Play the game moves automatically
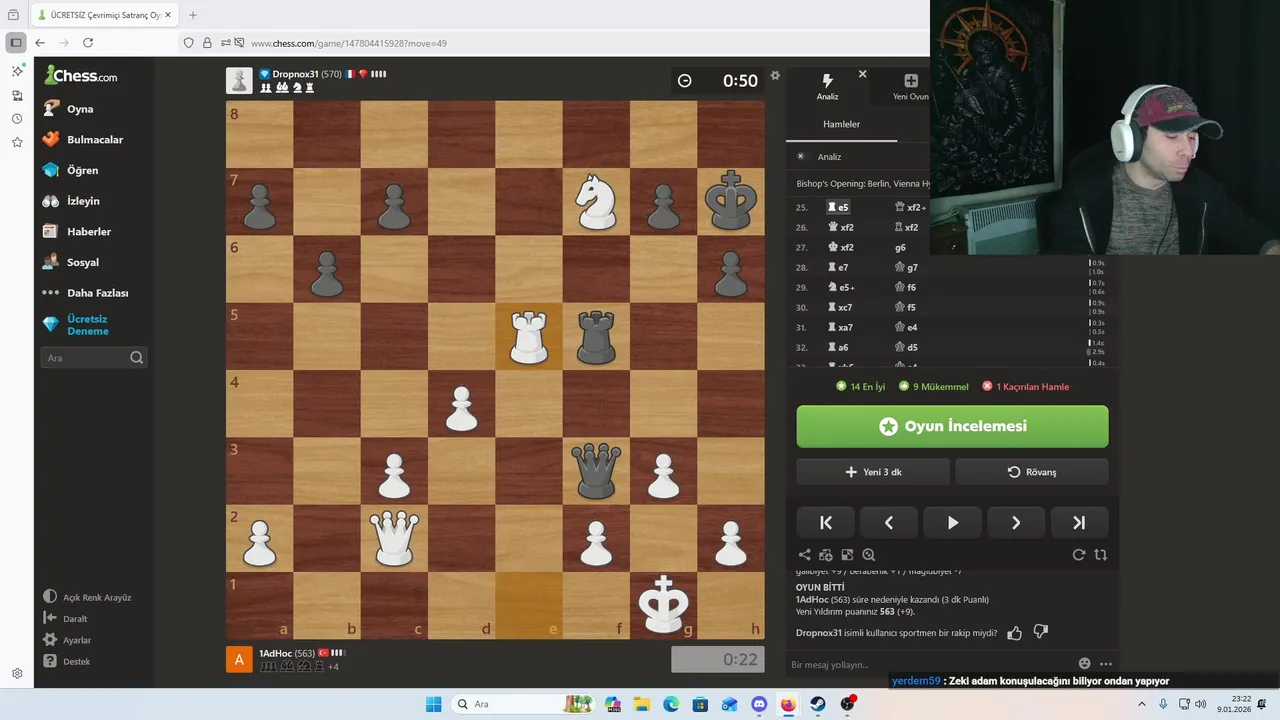 click(952, 522)
